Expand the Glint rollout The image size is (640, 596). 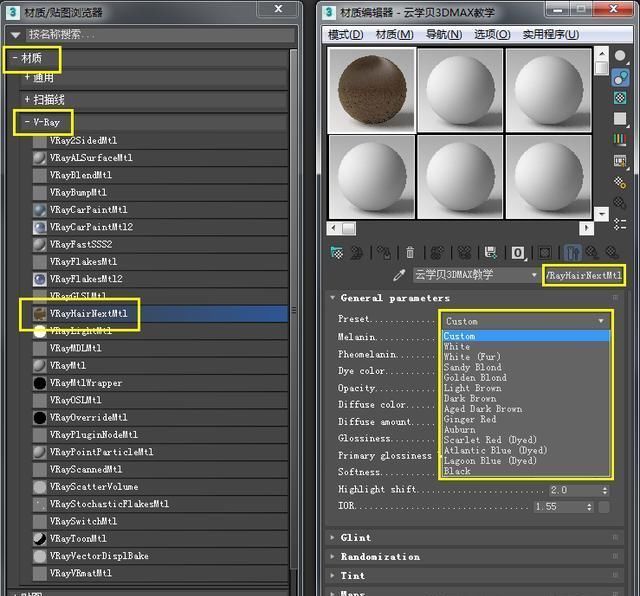(x=475, y=538)
